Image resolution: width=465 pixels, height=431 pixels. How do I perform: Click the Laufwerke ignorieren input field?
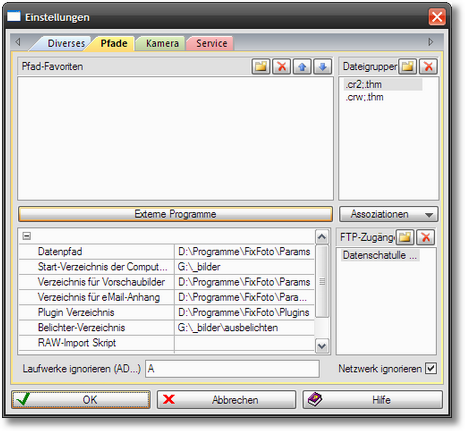[x=232, y=369]
